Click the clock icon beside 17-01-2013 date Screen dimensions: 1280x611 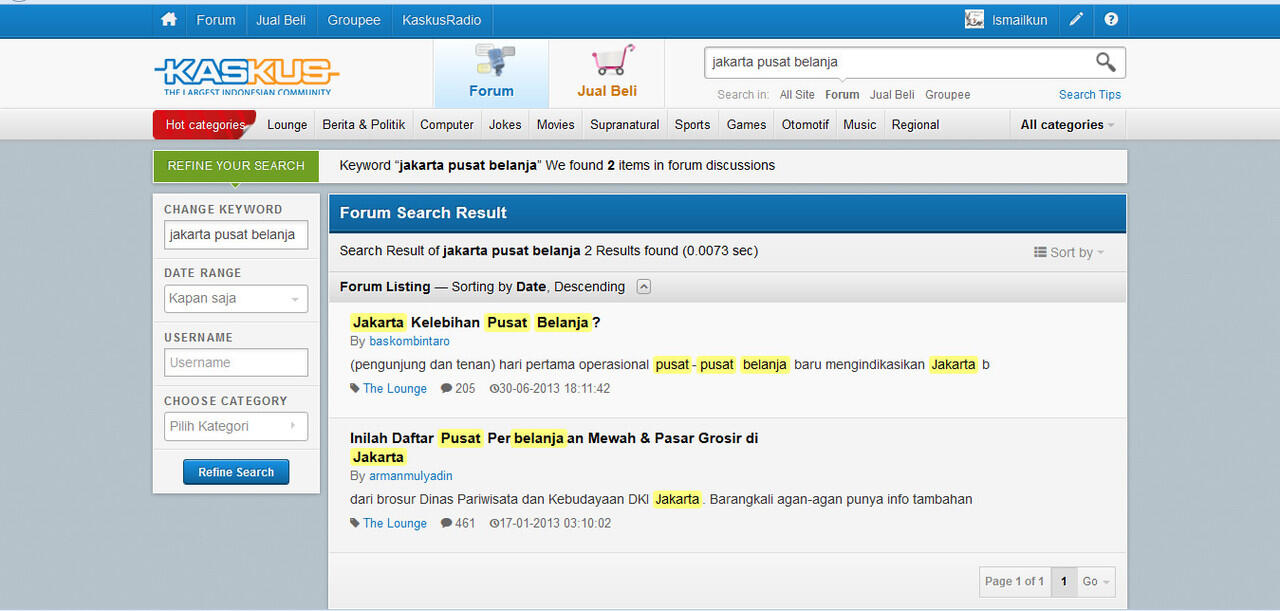click(x=494, y=524)
